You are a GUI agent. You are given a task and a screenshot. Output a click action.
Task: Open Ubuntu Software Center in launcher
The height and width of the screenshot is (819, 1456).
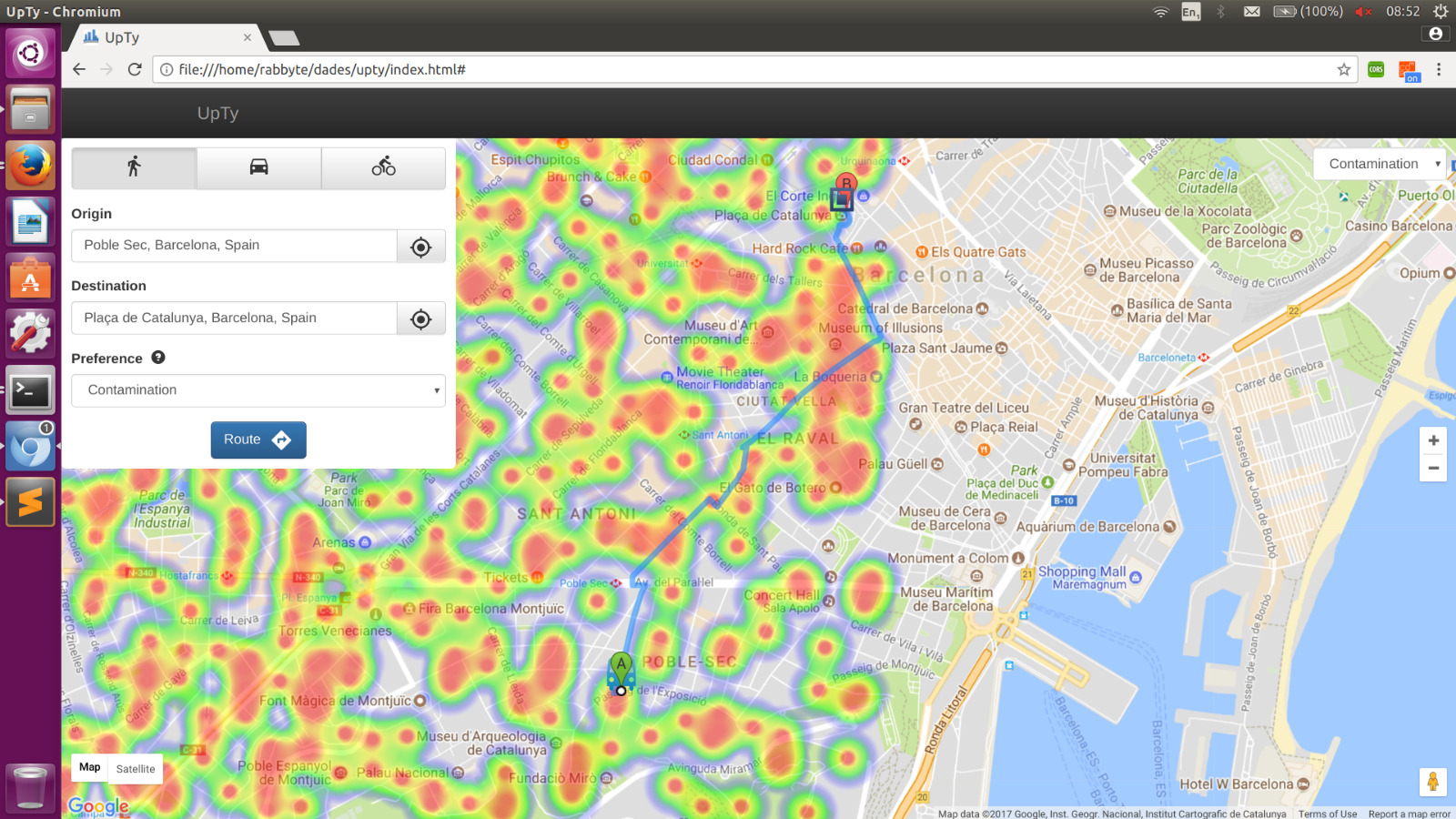[x=30, y=278]
